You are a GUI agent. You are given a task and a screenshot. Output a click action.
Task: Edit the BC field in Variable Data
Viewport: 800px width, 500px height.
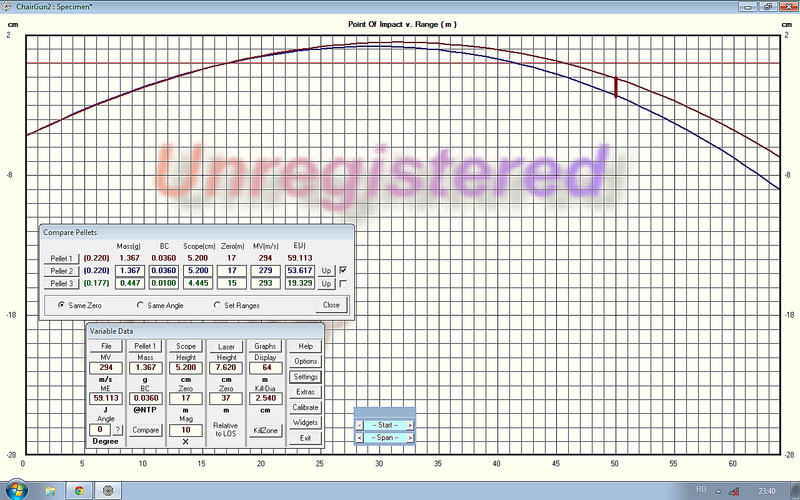(x=145, y=398)
